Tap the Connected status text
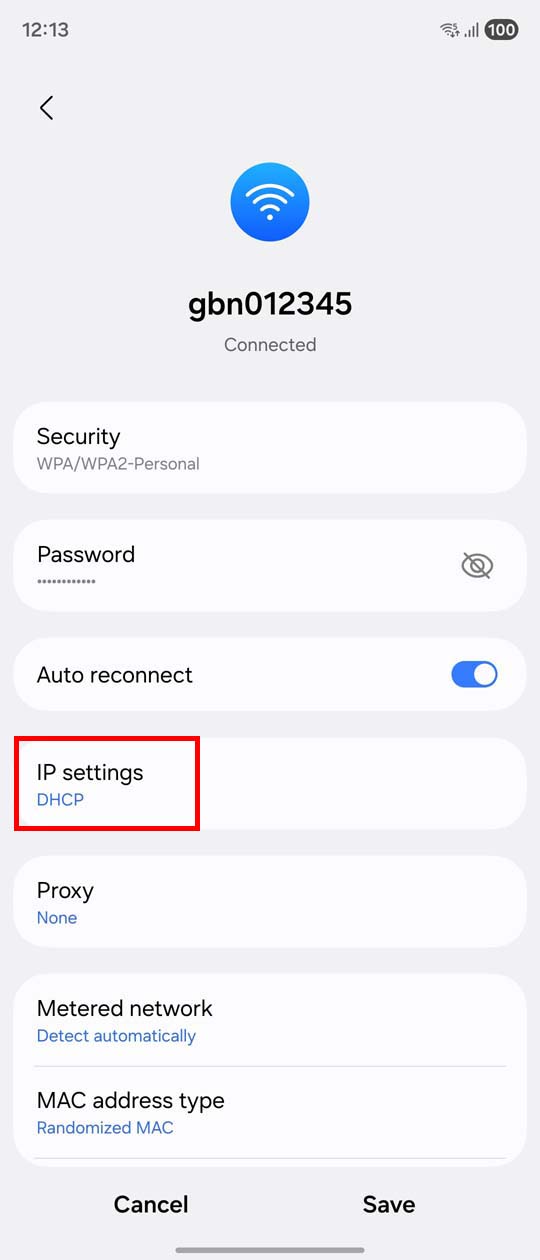This screenshot has height=1260, width=540. 270,345
